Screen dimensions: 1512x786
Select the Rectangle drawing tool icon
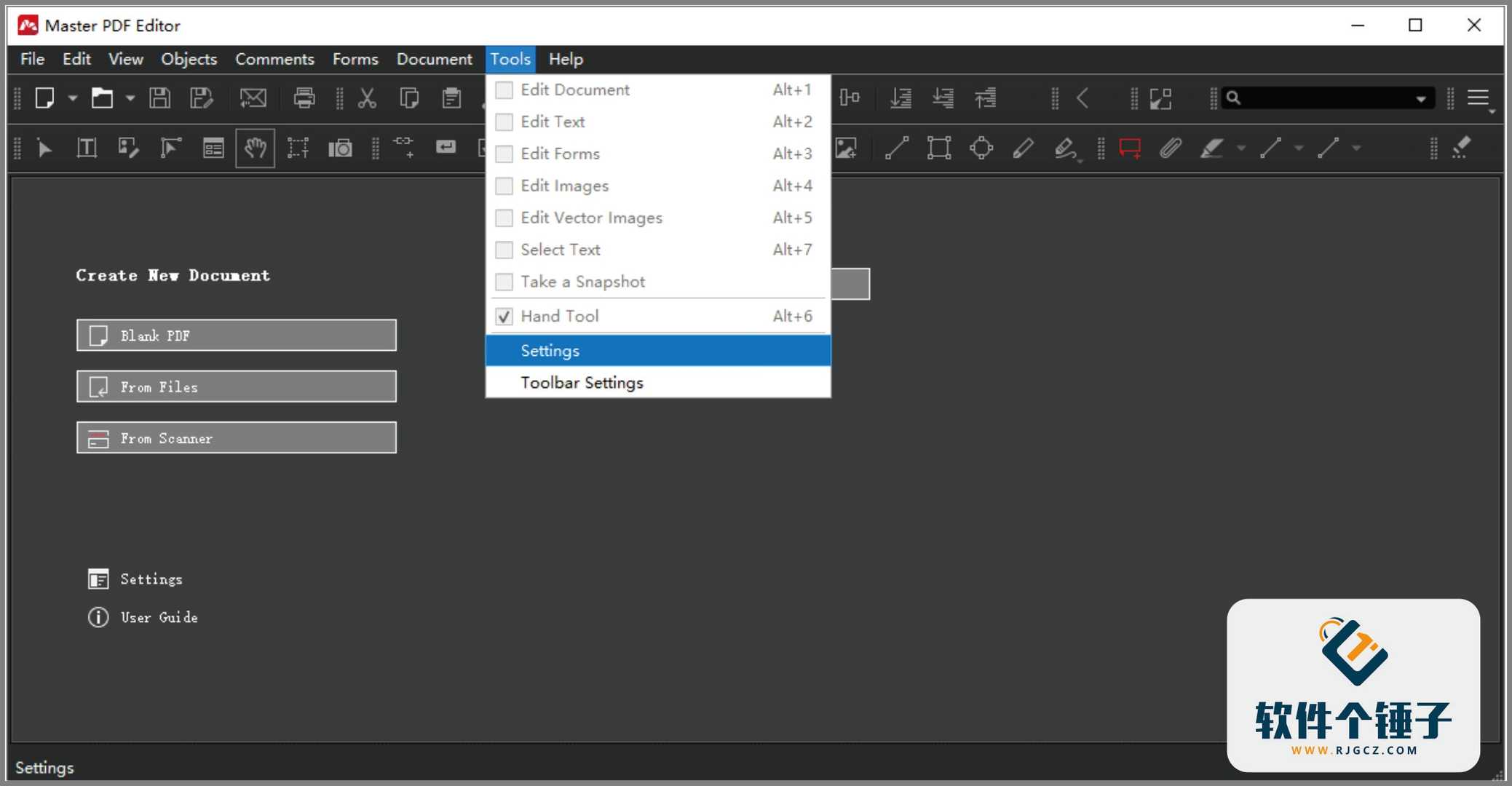point(939,148)
